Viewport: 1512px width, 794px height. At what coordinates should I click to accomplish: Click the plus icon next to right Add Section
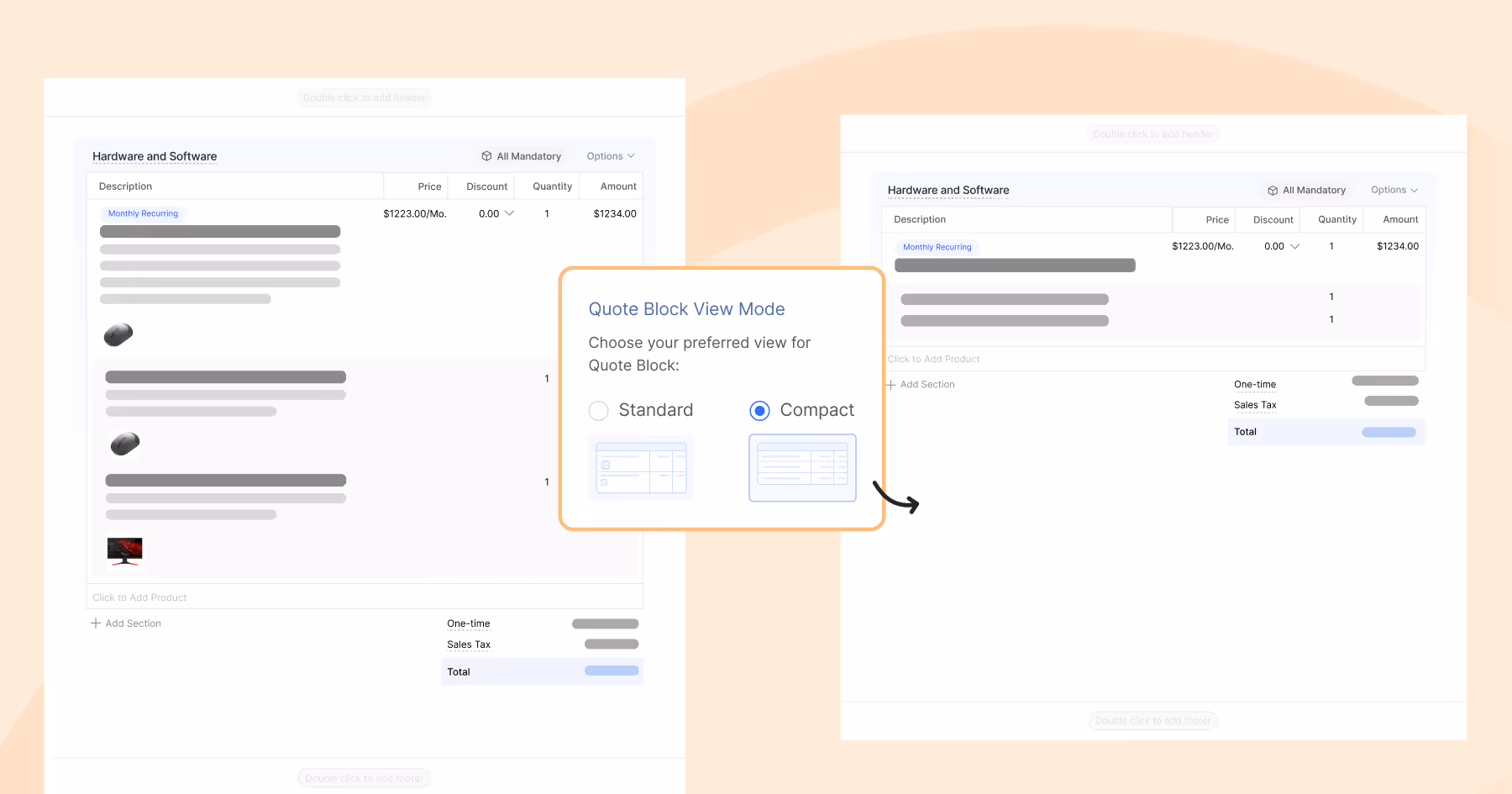tap(890, 384)
